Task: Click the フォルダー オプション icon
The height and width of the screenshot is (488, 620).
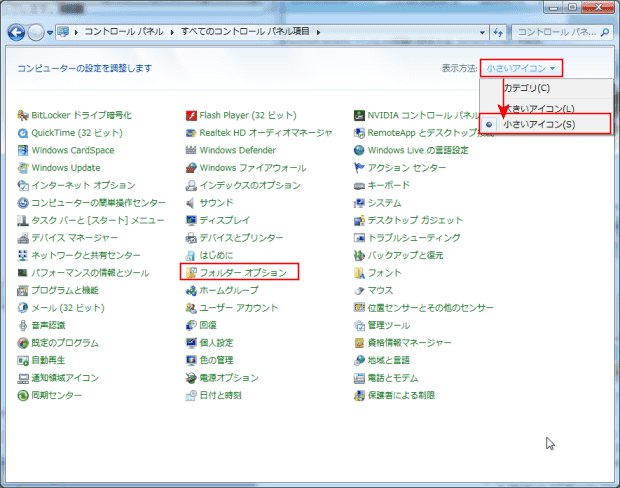Action: click(191, 273)
